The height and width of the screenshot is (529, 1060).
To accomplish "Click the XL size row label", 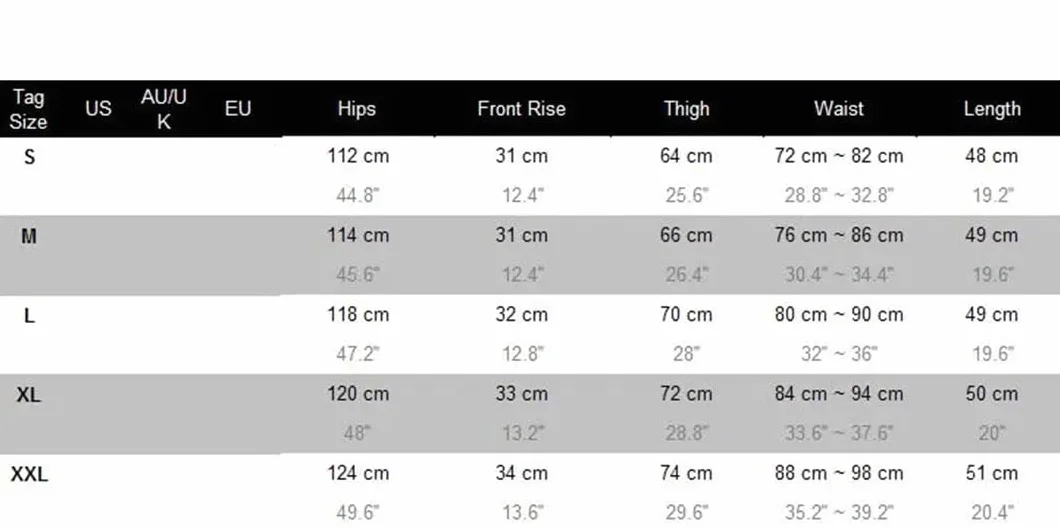I will (28, 395).
